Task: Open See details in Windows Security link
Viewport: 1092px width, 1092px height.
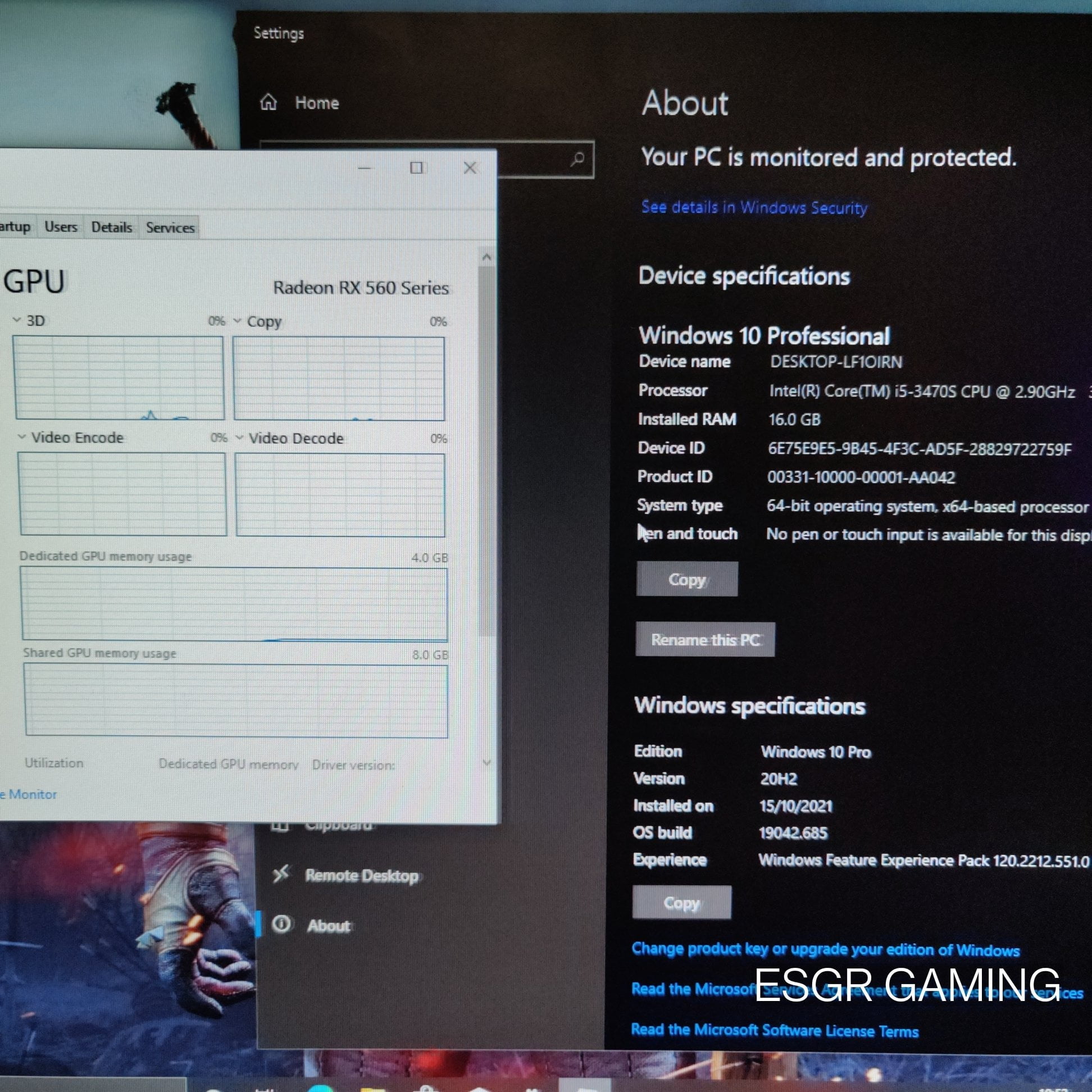Action: click(754, 207)
